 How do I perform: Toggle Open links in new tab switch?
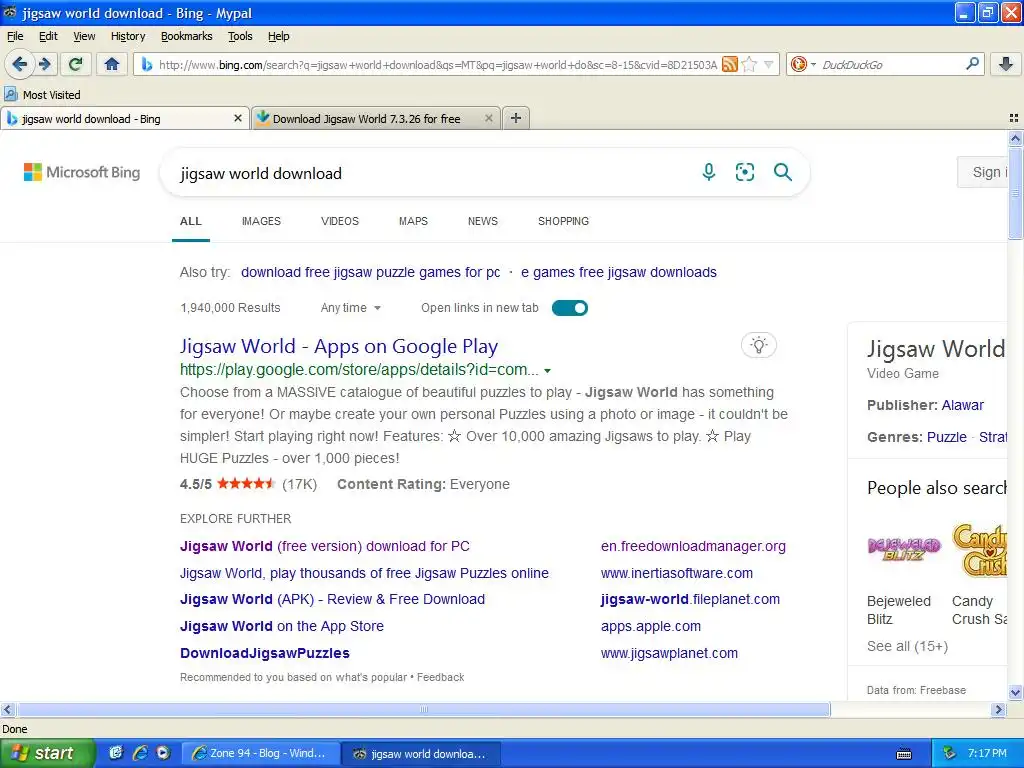point(569,308)
